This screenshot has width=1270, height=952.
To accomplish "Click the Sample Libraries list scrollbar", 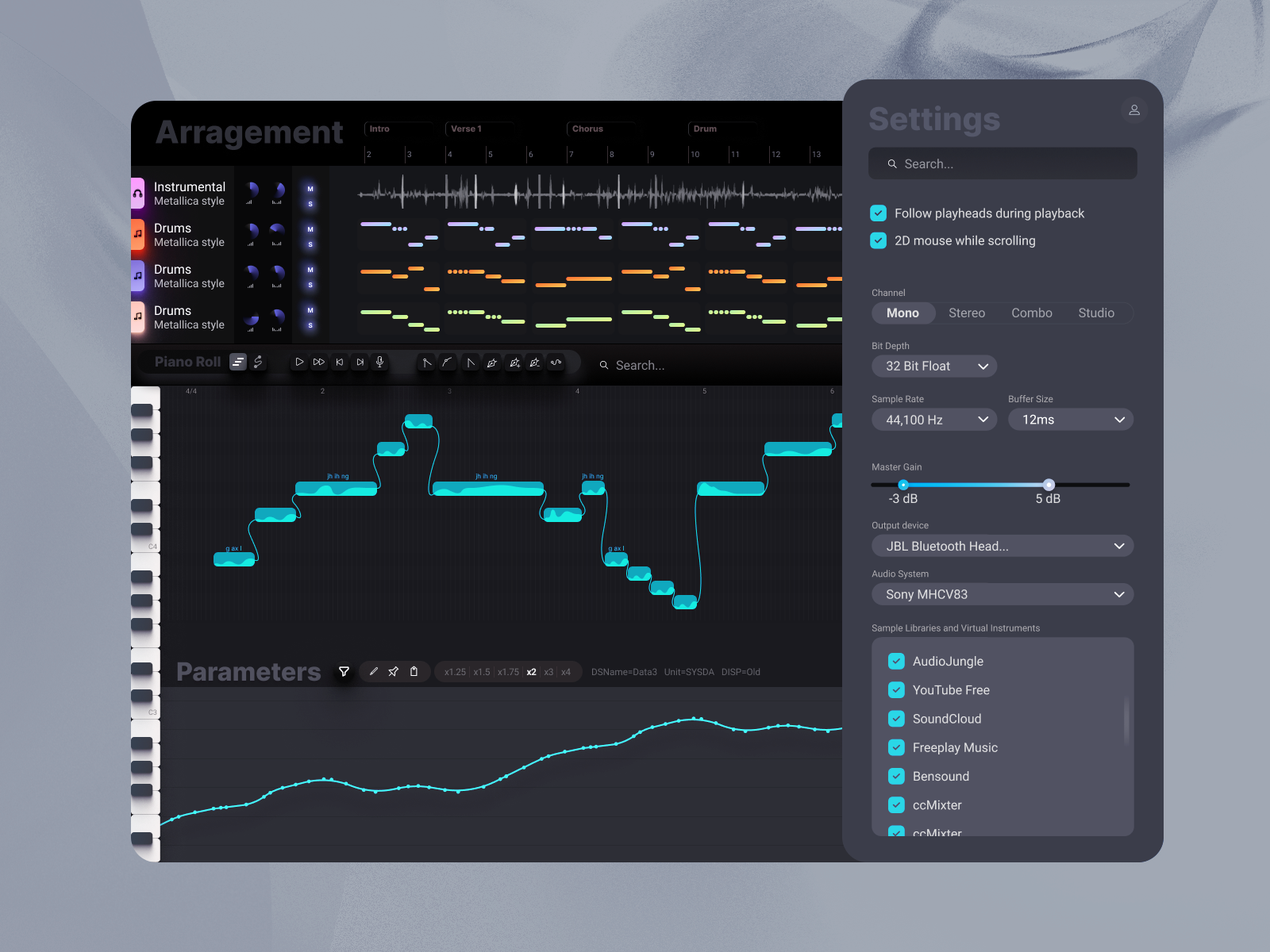I will pyautogui.click(x=1126, y=722).
